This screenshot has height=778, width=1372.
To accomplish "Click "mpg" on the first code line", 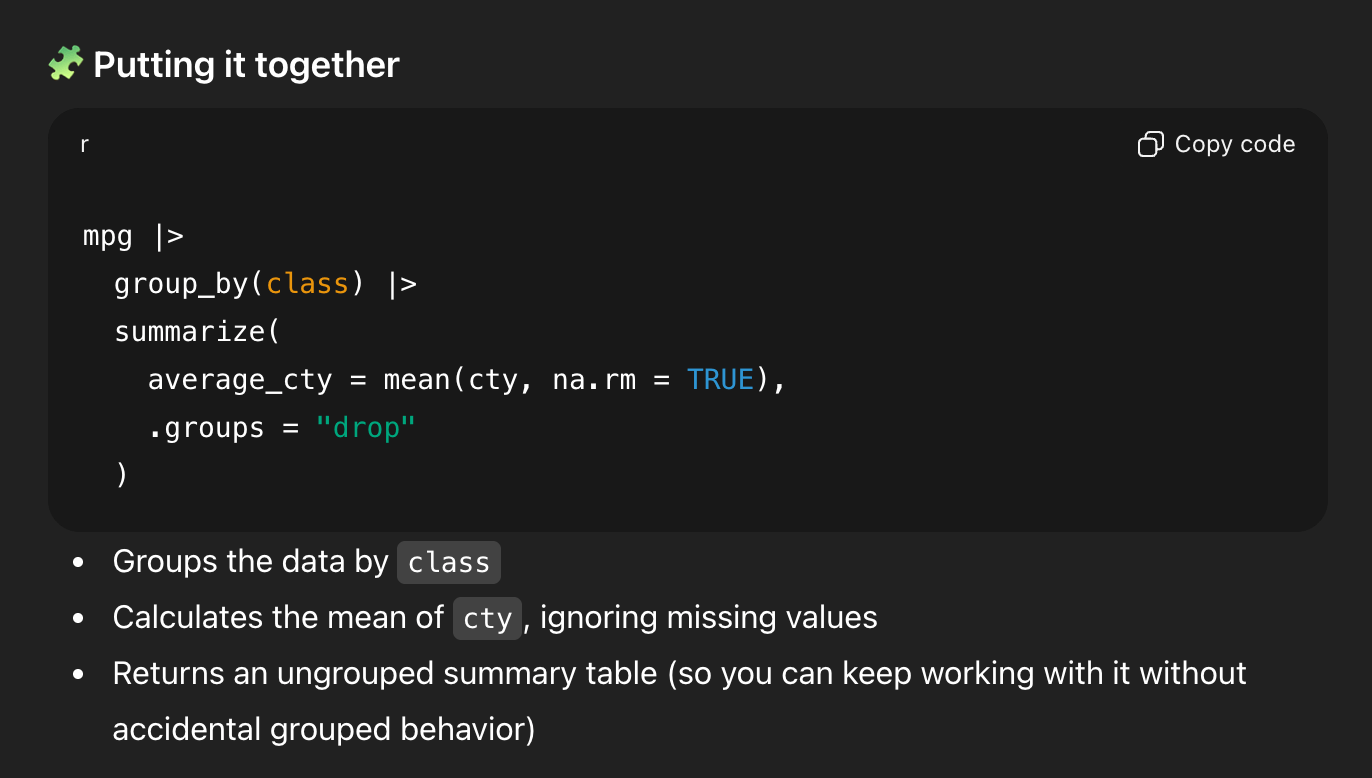I will point(108,237).
